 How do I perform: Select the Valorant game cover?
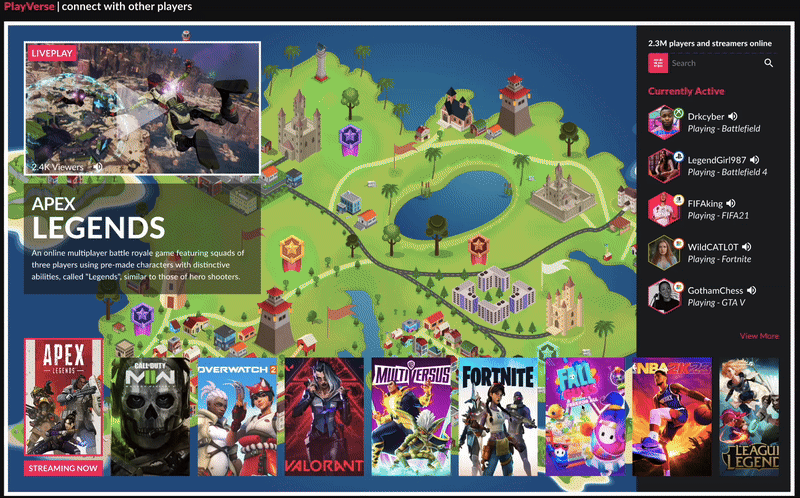click(324, 416)
